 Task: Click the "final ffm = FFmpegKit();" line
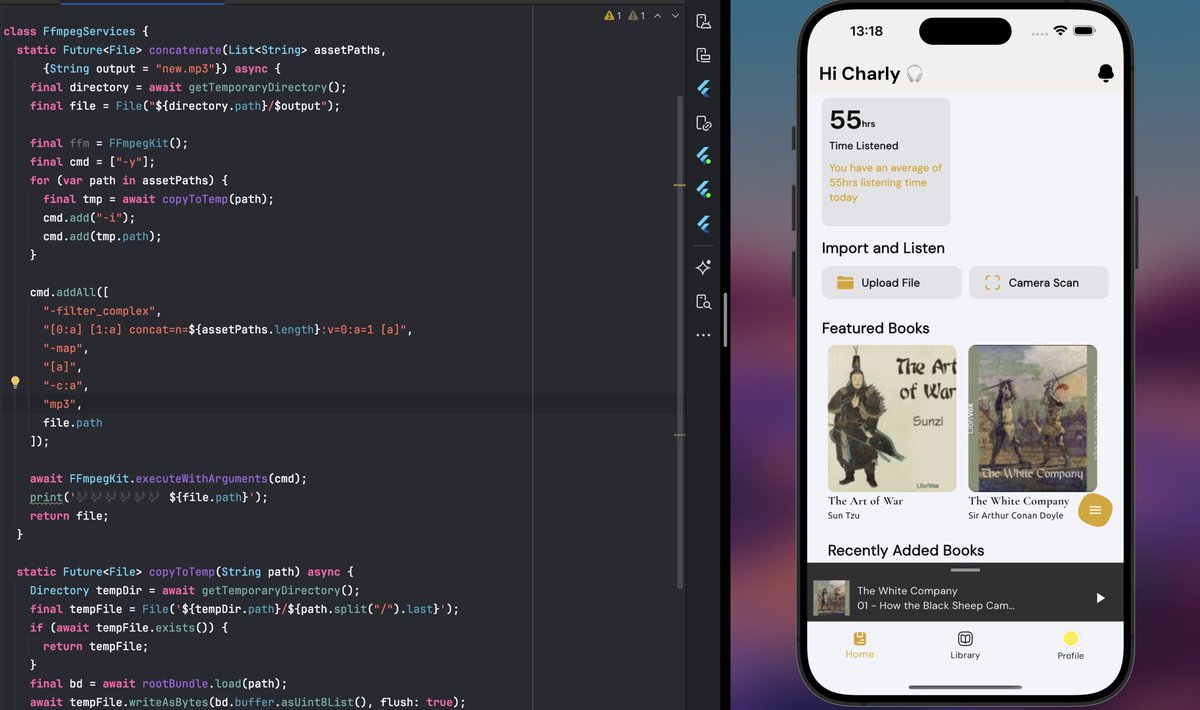point(109,143)
